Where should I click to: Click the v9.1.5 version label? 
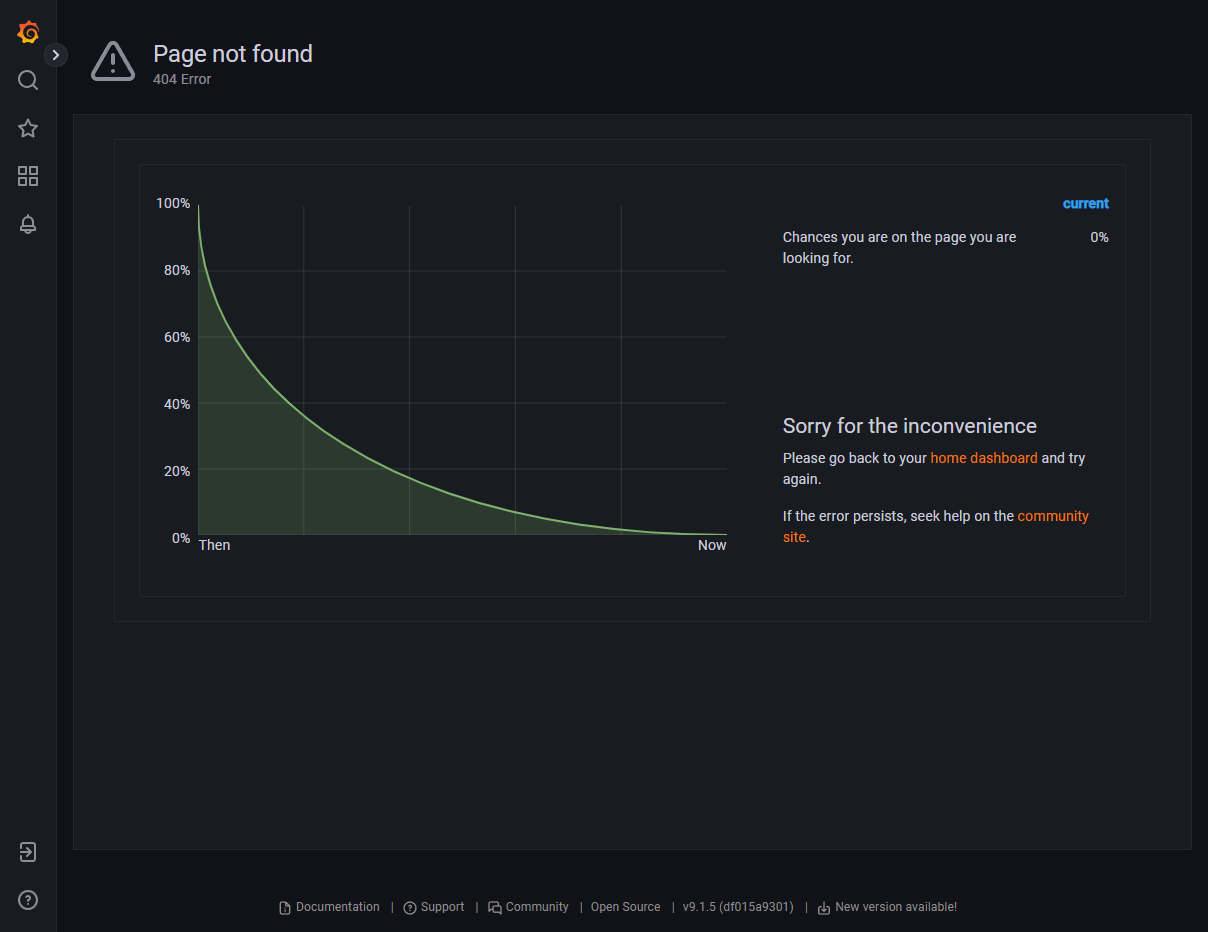(737, 906)
